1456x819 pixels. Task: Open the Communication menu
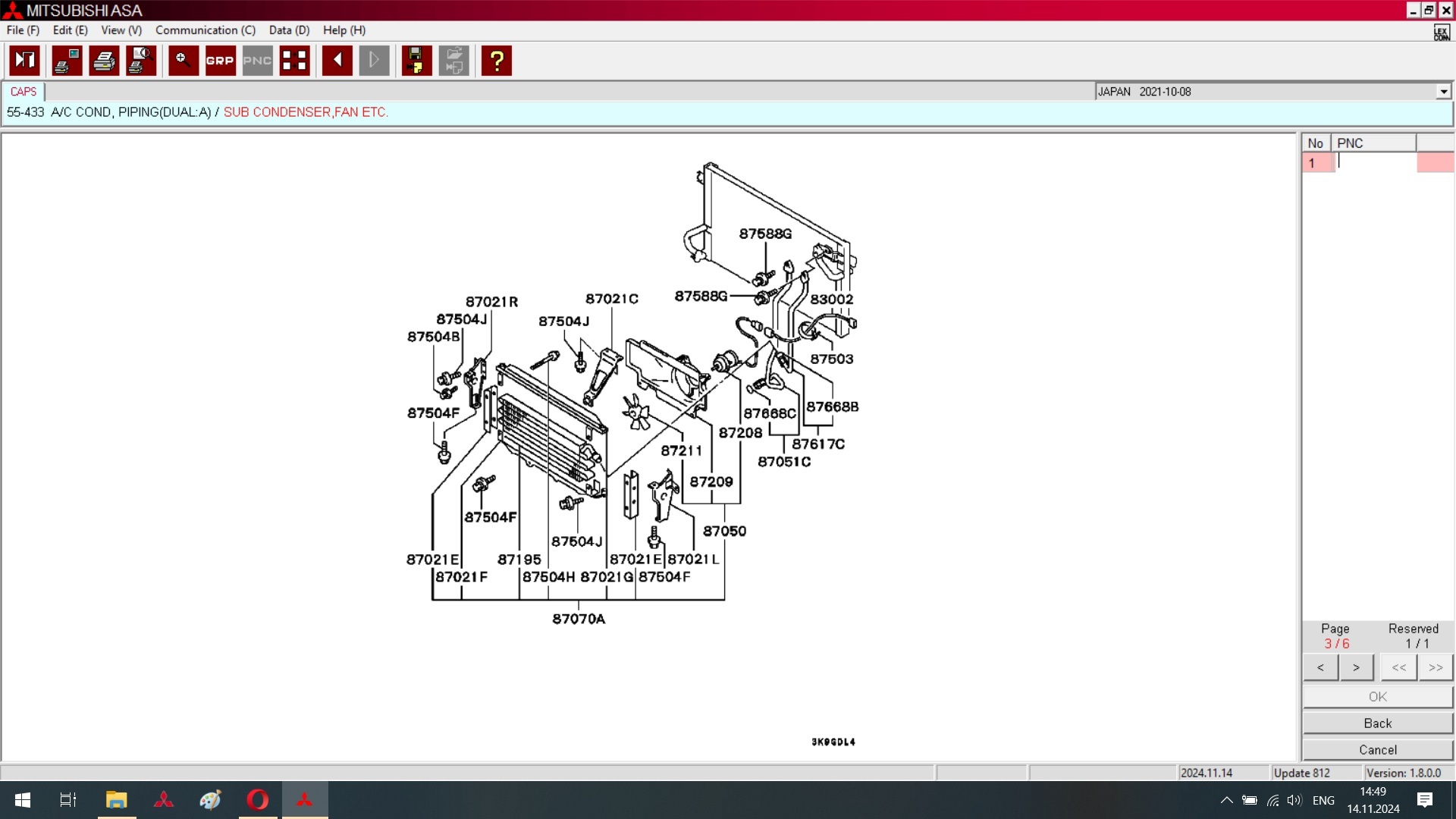pos(205,30)
